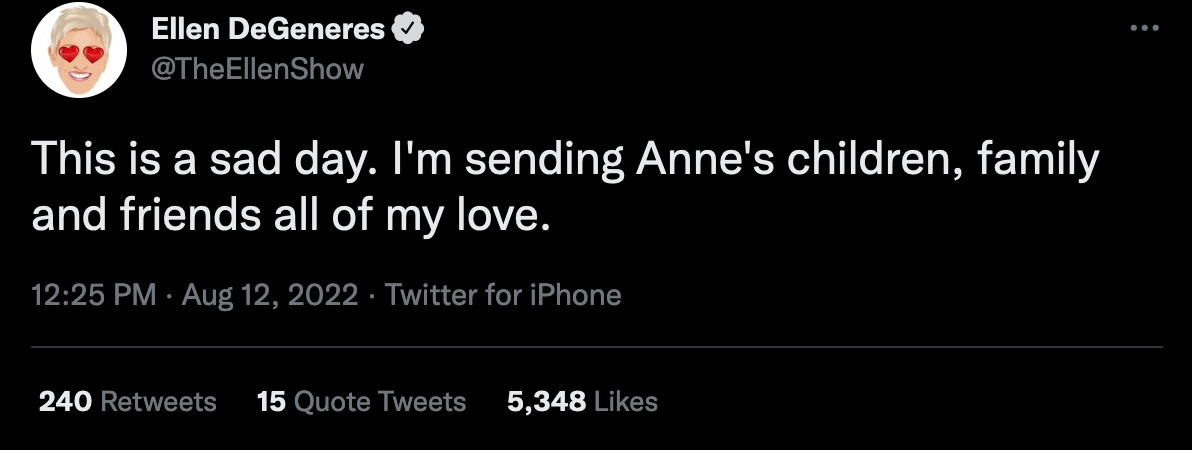Open the Ellen DeGeneres display name

coord(268,30)
